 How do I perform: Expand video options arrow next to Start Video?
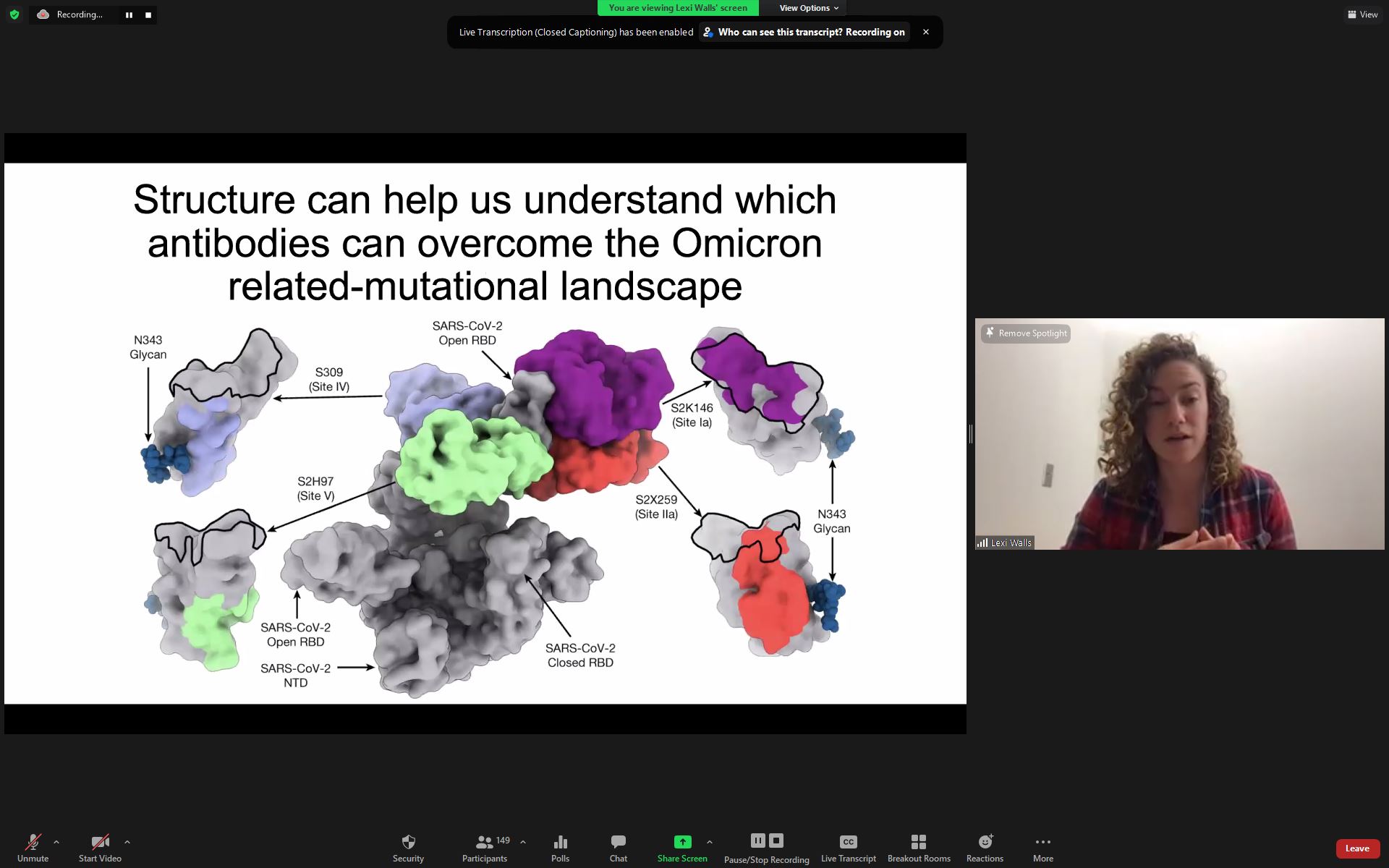tap(127, 842)
